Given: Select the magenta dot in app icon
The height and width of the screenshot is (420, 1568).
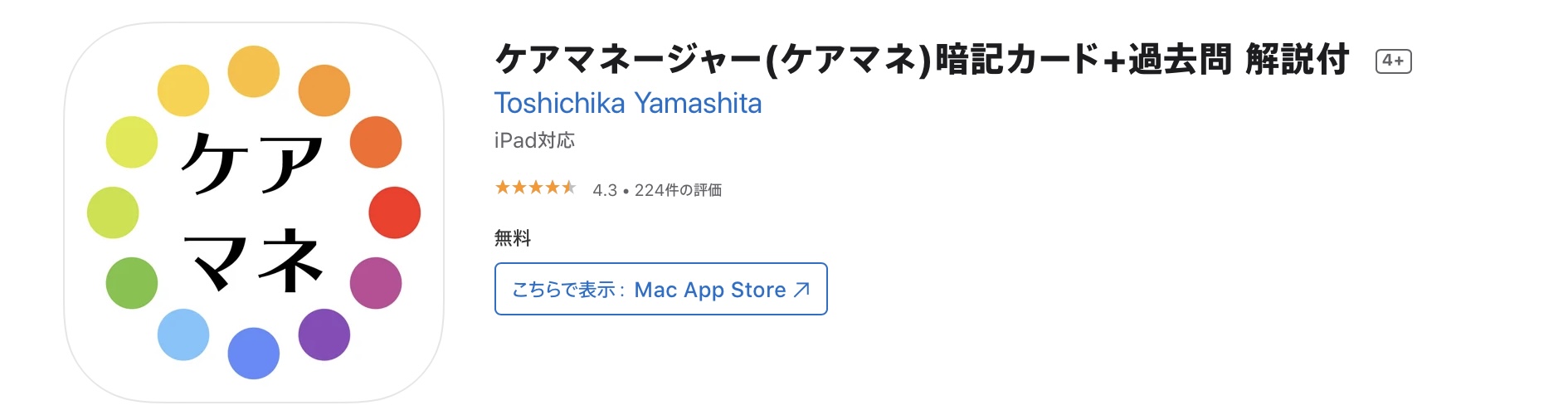Looking at the screenshot, I should 376,283.
